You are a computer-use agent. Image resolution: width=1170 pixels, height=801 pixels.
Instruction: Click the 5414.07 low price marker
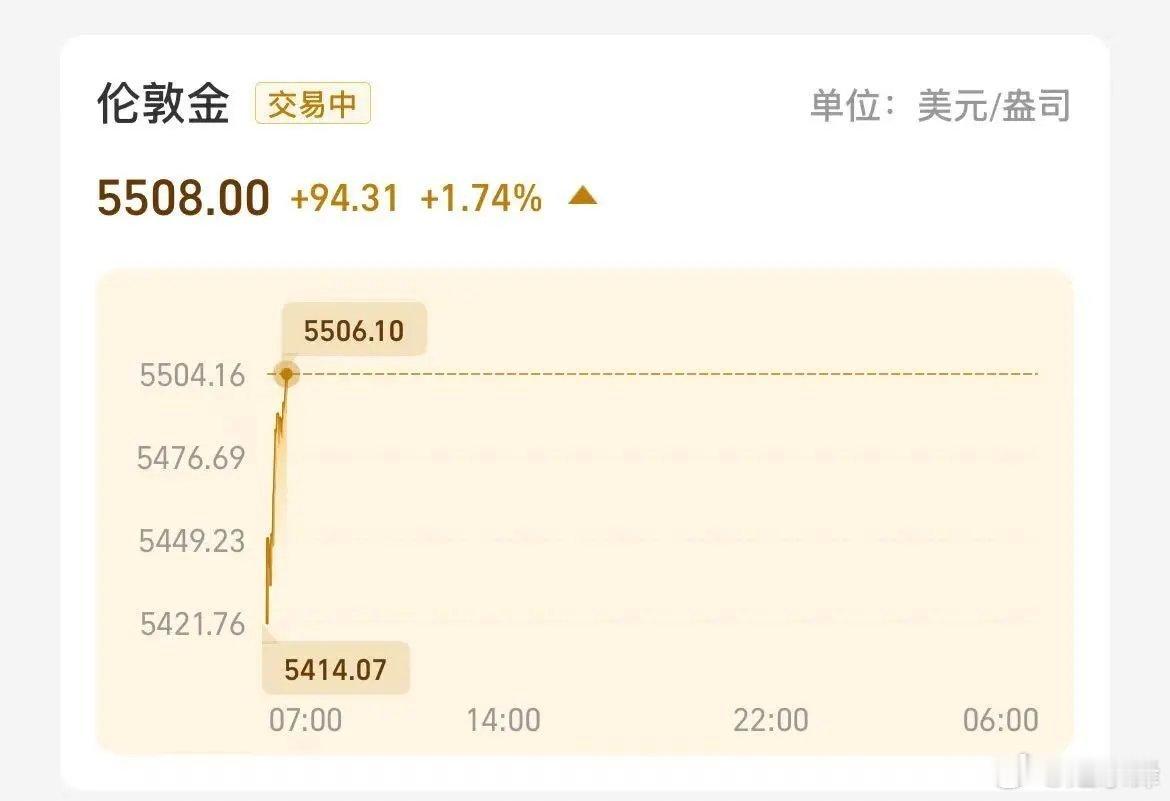pyautogui.click(x=335, y=668)
